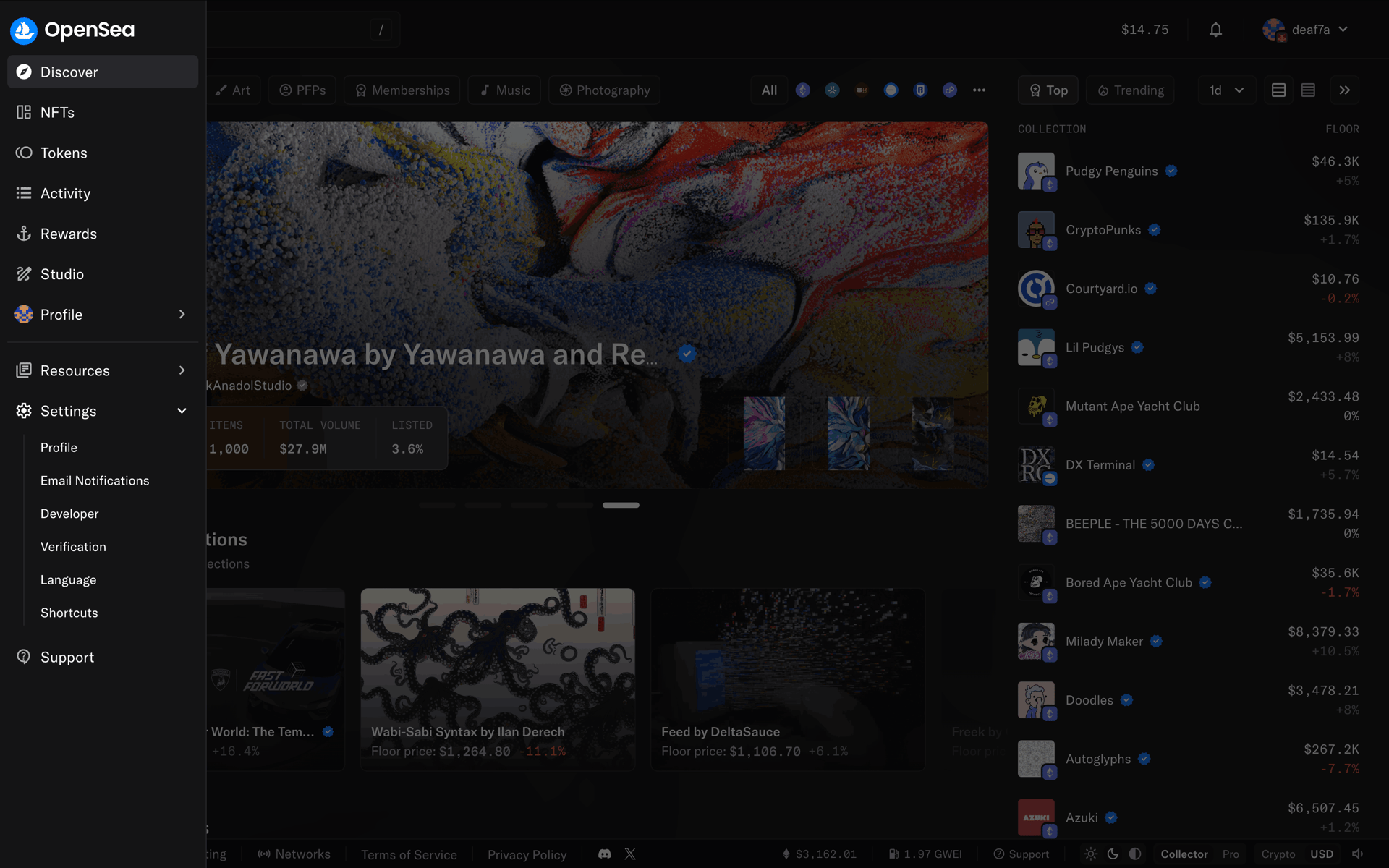The height and width of the screenshot is (868, 1389).
Task: Open the Discord icon link
Action: tap(605, 854)
